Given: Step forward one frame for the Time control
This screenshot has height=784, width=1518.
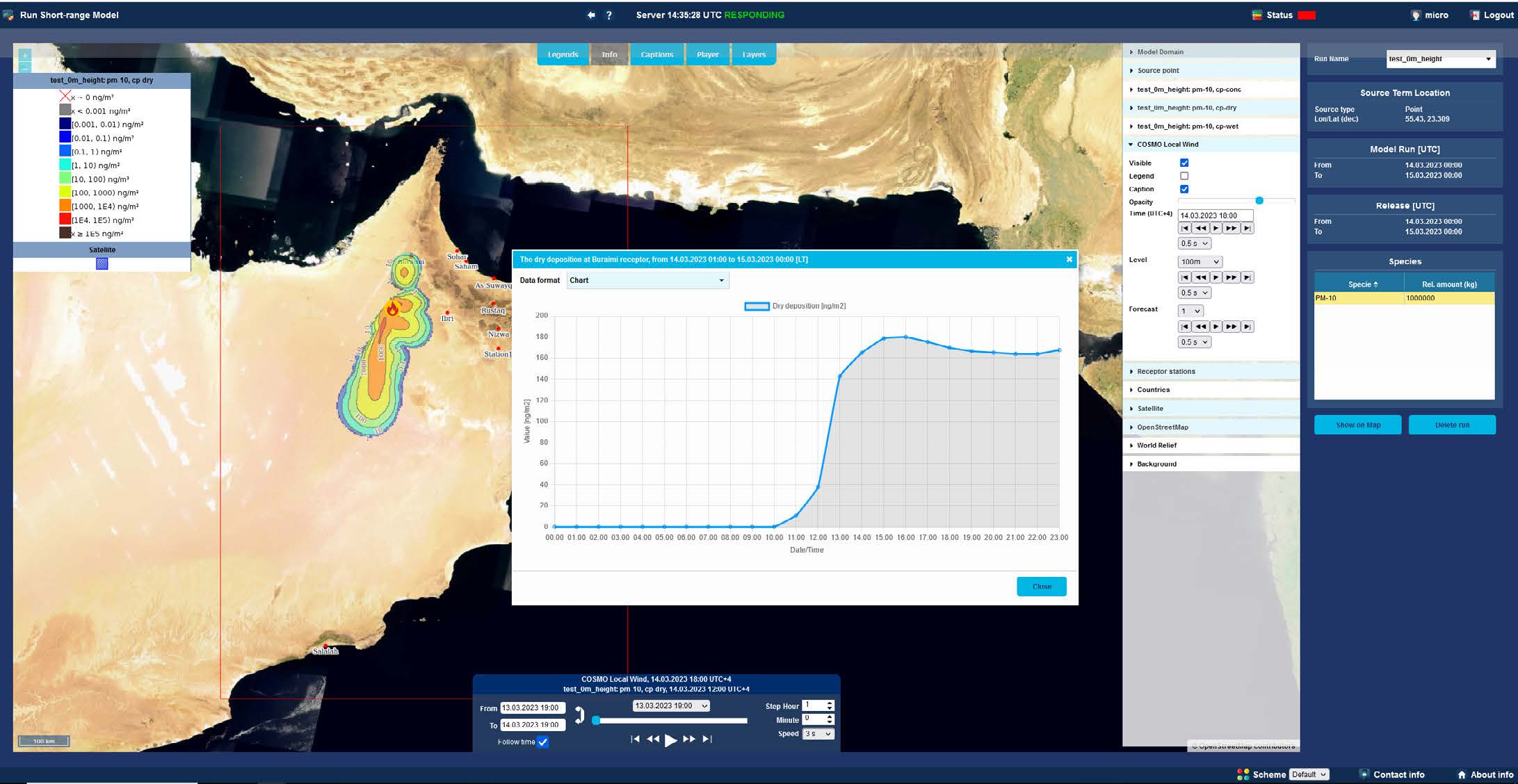Looking at the screenshot, I should (x=1216, y=227).
